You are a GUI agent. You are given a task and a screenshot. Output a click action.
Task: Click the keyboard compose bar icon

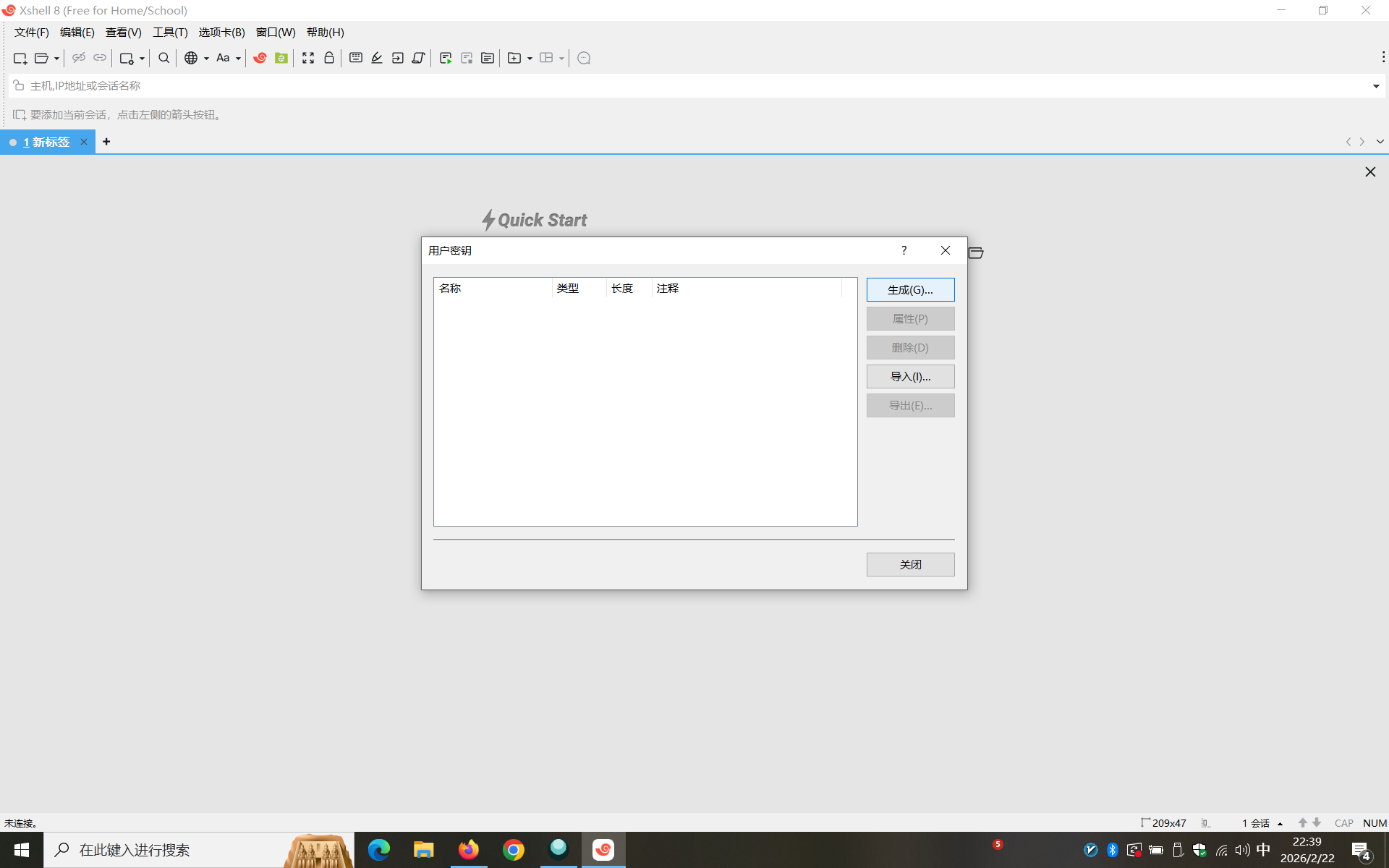pyautogui.click(x=356, y=58)
